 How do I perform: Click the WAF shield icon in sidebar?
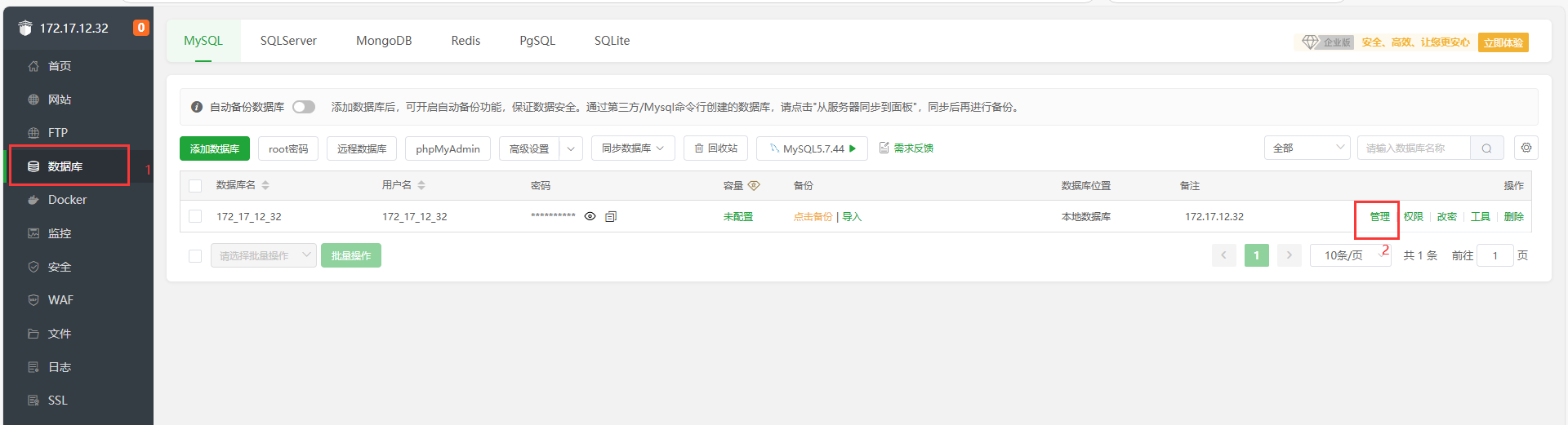(x=33, y=300)
